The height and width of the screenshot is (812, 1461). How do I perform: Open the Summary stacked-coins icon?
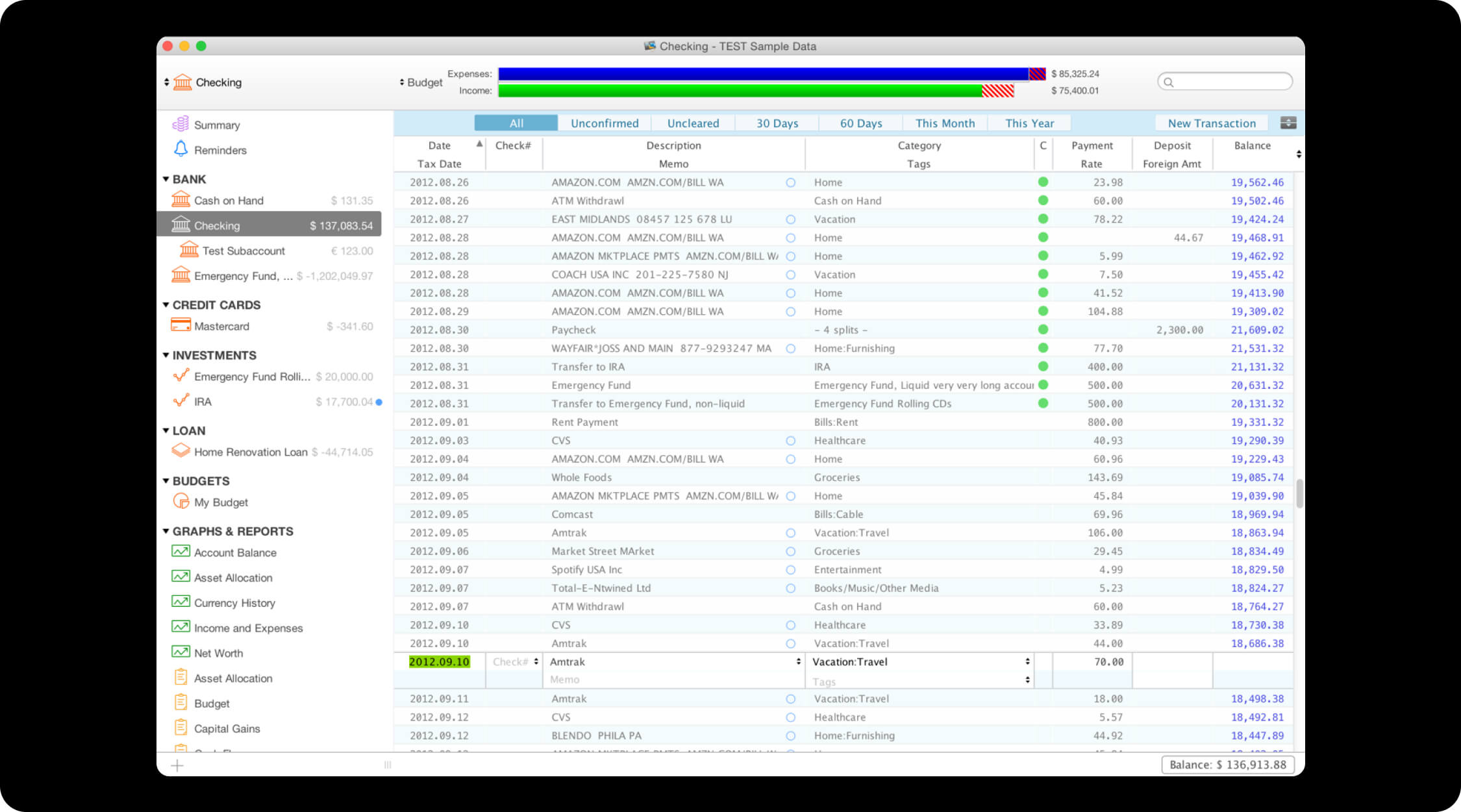click(x=181, y=124)
